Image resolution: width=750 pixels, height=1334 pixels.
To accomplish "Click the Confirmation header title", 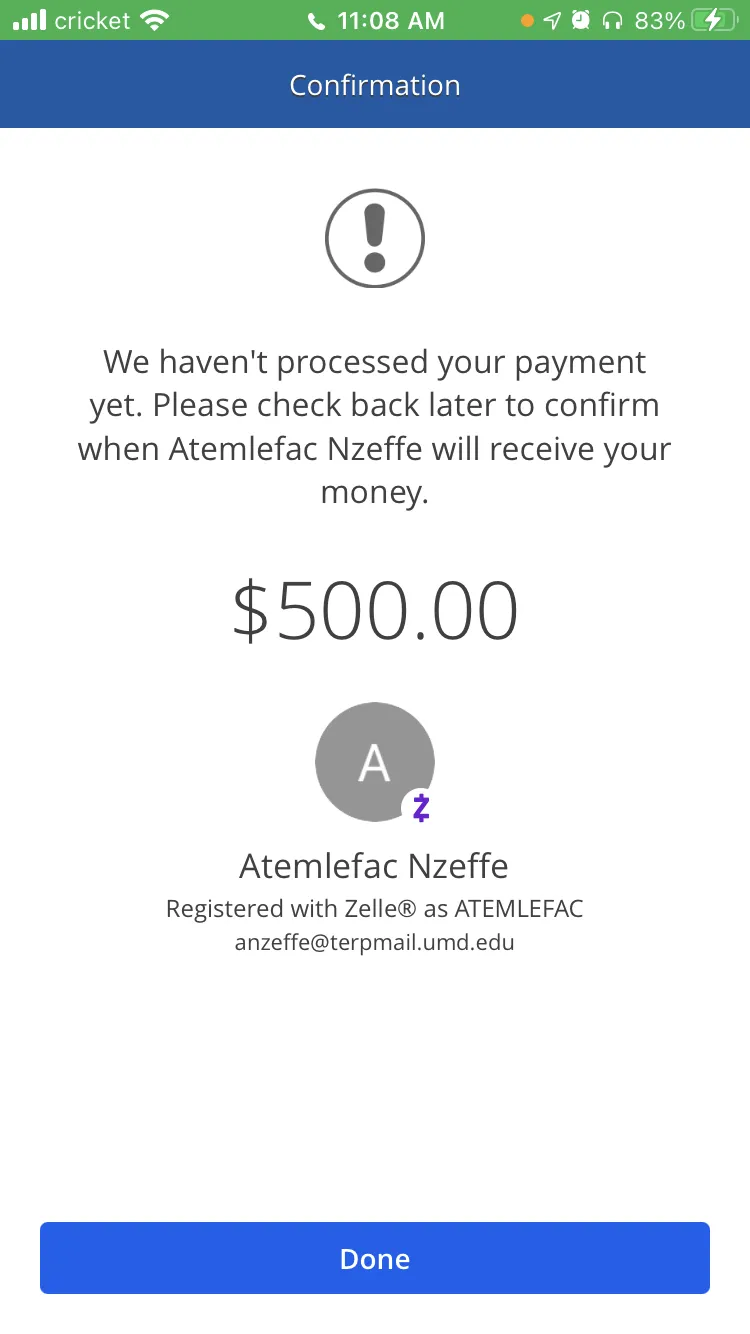I will (x=375, y=85).
